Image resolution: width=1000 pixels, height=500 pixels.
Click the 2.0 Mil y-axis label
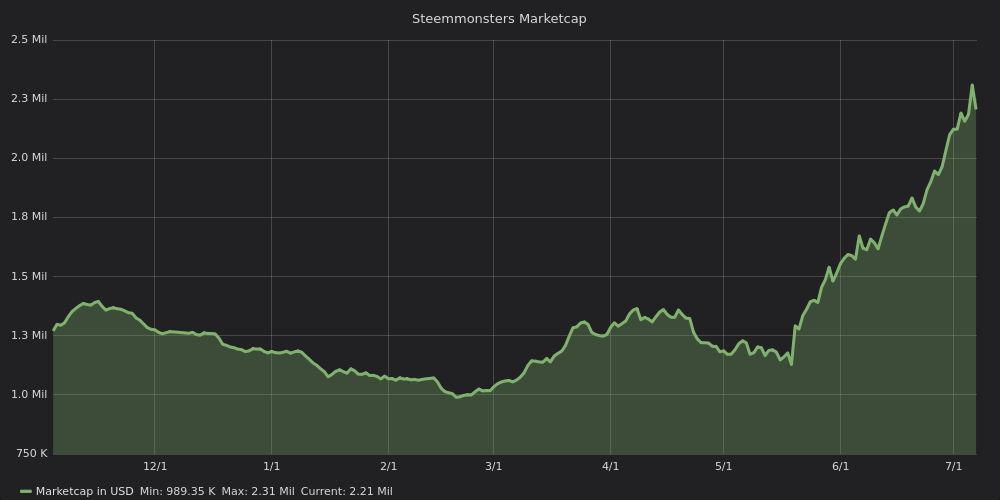(29, 158)
